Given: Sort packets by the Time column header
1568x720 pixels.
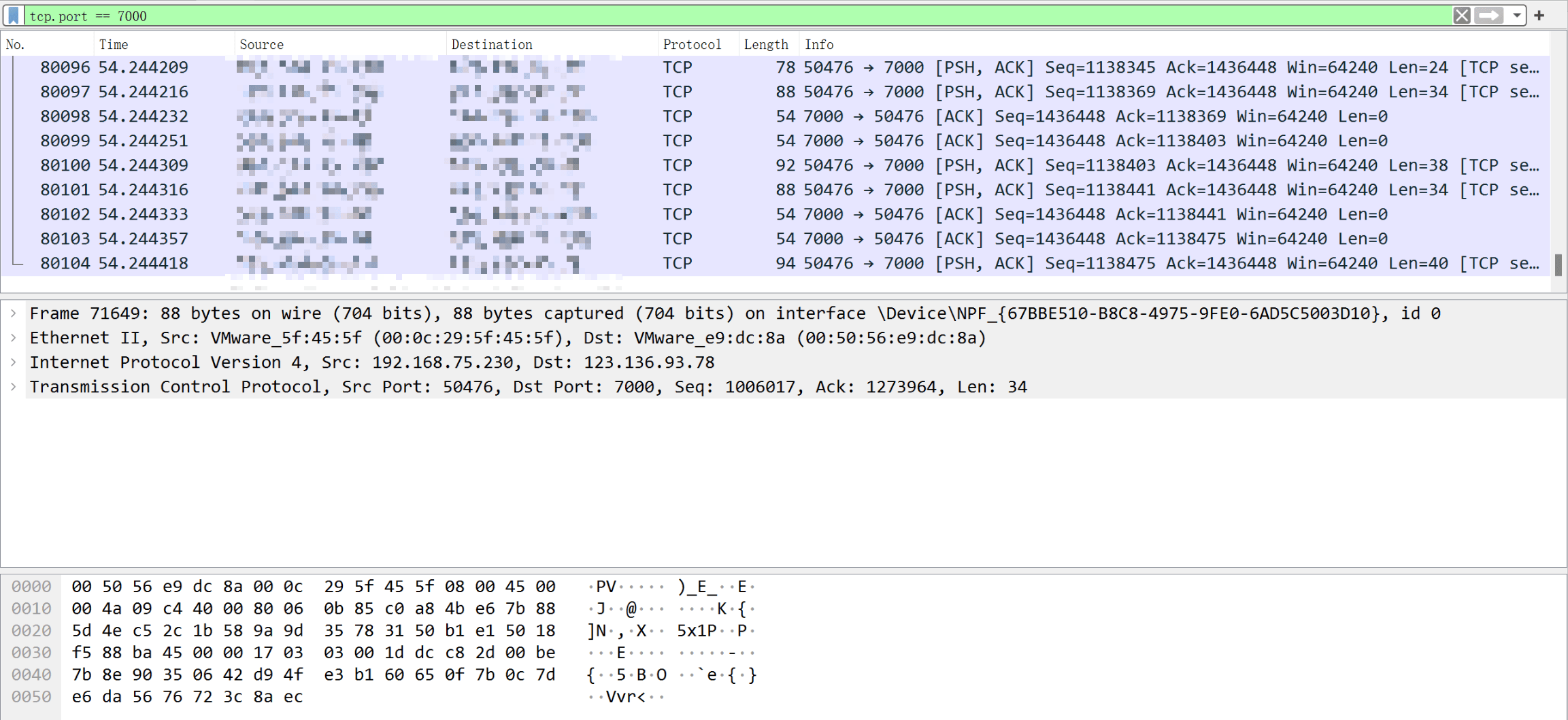Looking at the screenshot, I should 164,44.
